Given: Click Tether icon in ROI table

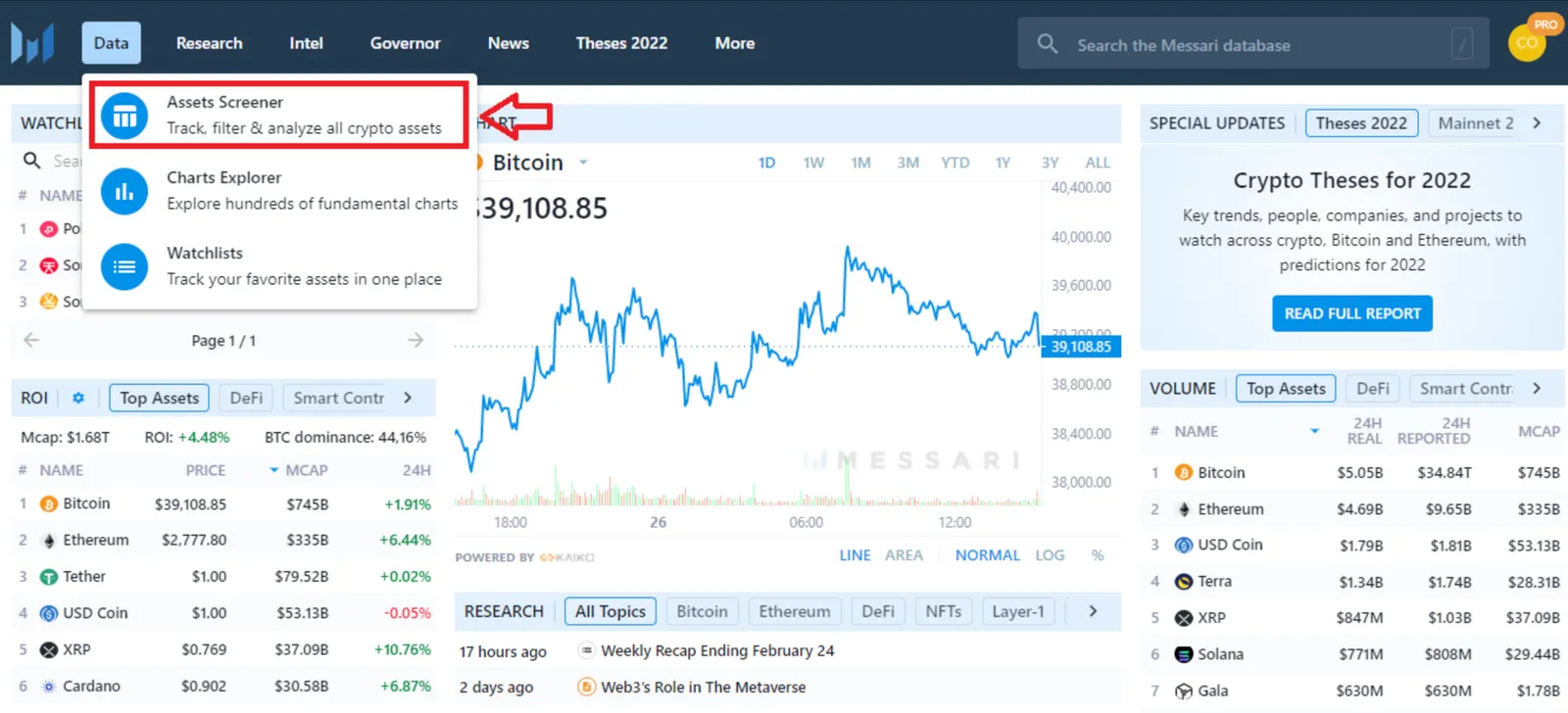Looking at the screenshot, I should pos(49,577).
